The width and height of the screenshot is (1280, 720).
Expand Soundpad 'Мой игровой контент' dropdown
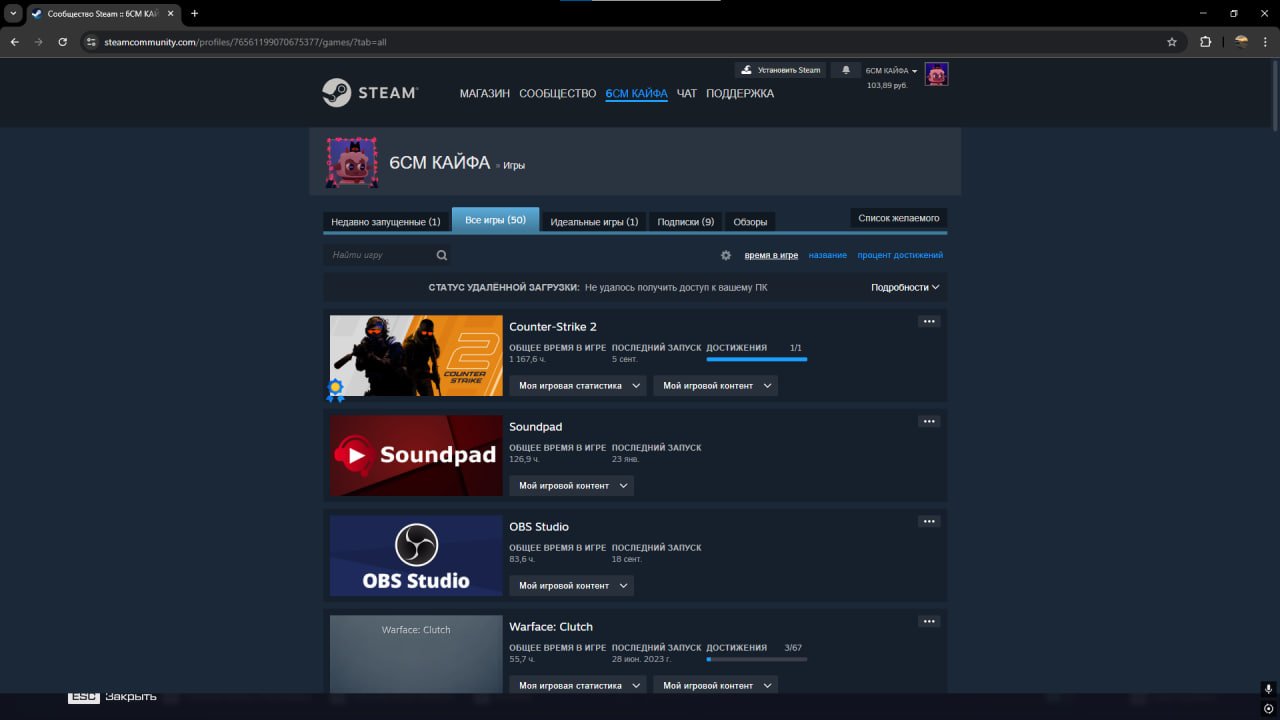click(571, 486)
